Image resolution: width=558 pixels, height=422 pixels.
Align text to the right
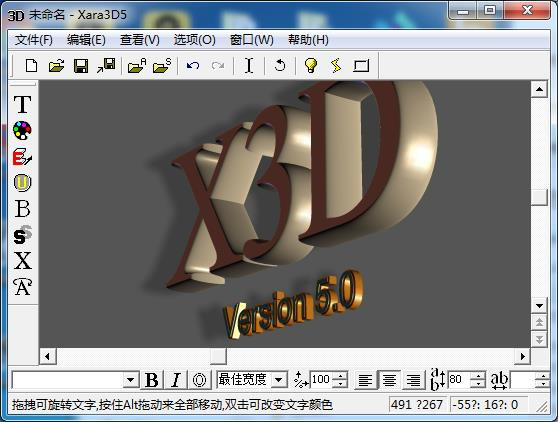pyautogui.click(x=414, y=380)
